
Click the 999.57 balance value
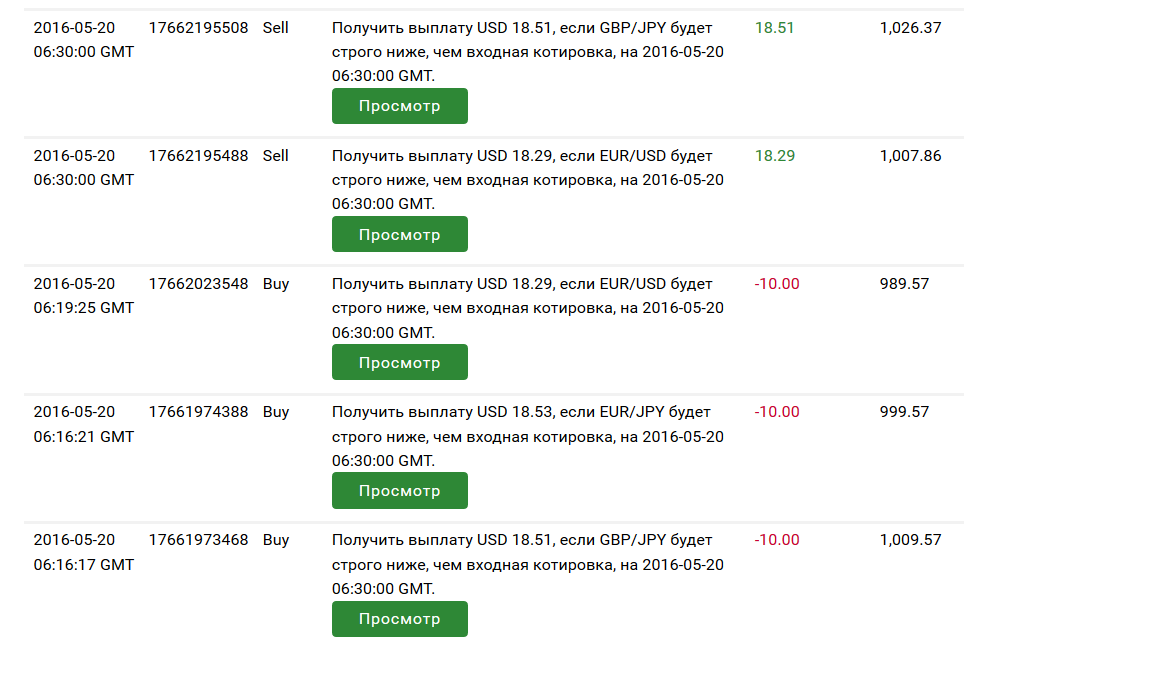(904, 412)
